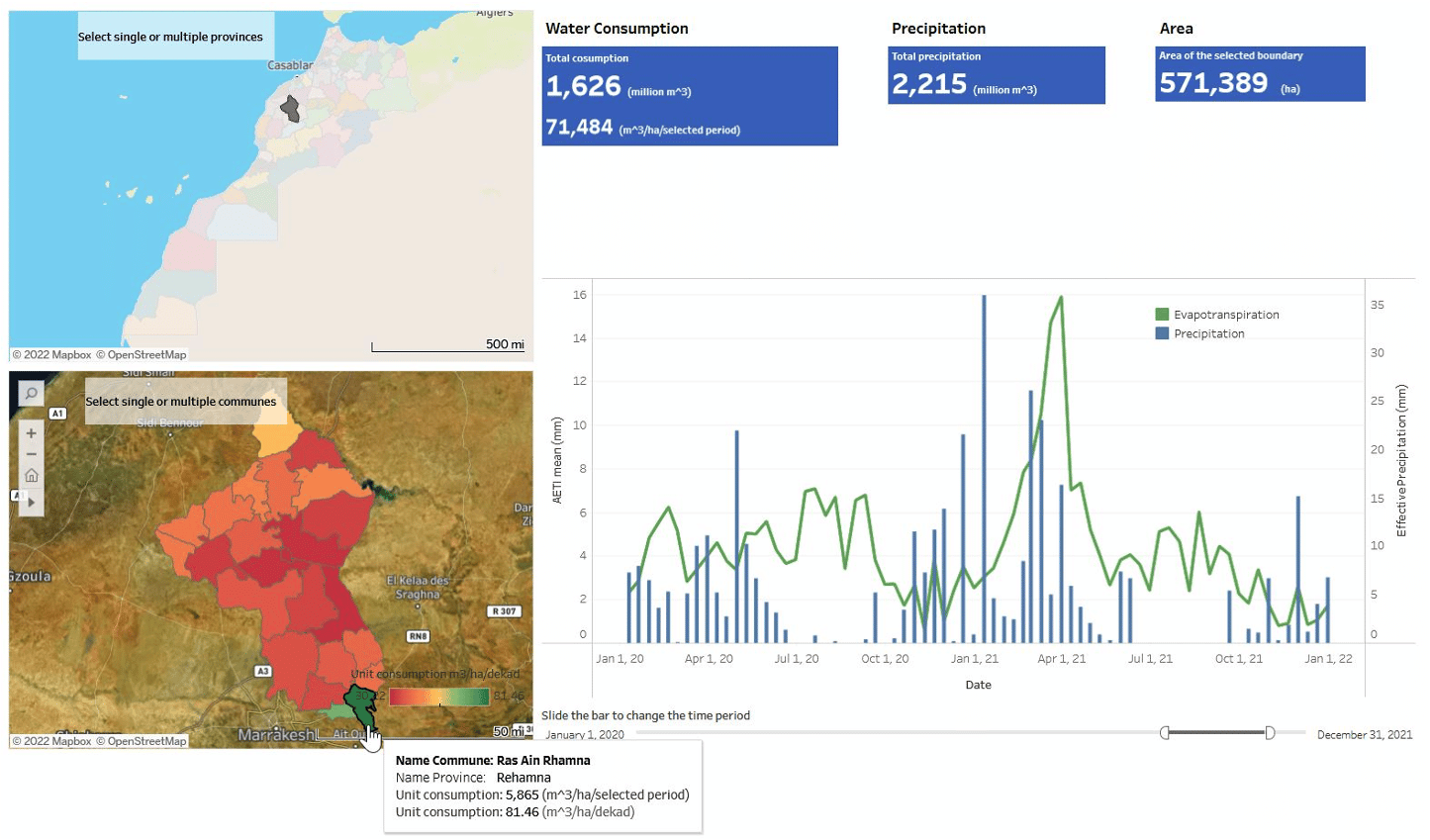Viewport: 1430px width, 840px height.
Task: Click the 'Area of the selected boundary' caption
Action: click(x=1231, y=55)
